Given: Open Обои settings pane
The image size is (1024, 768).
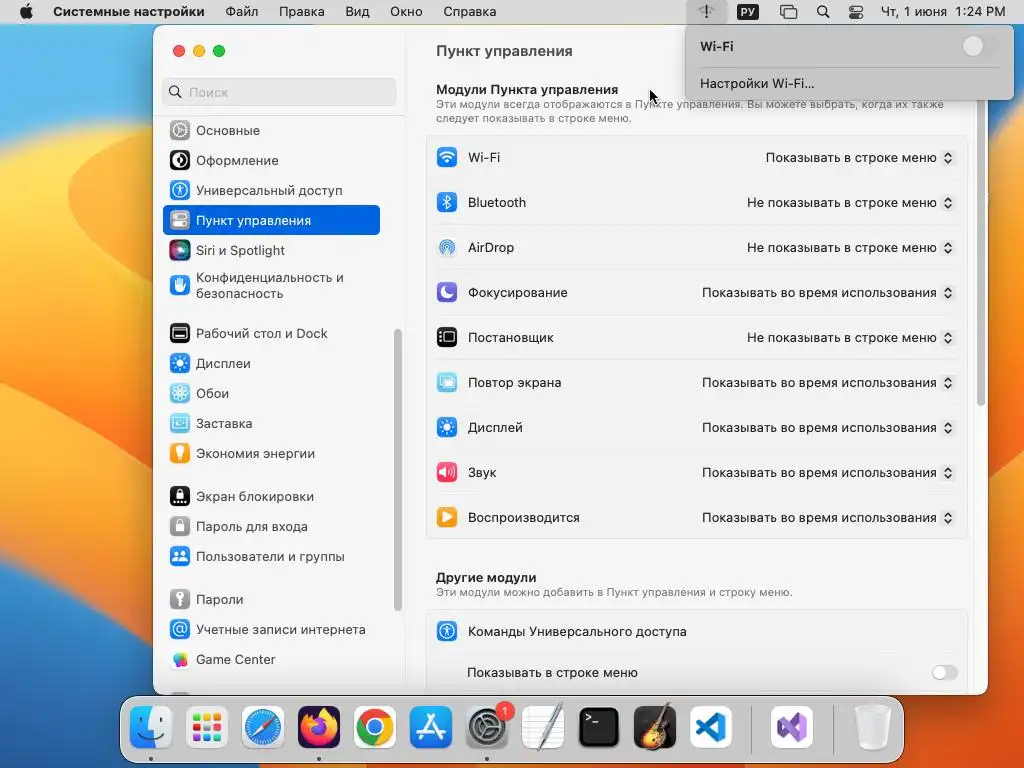Looking at the screenshot, I should coord(271,393).
